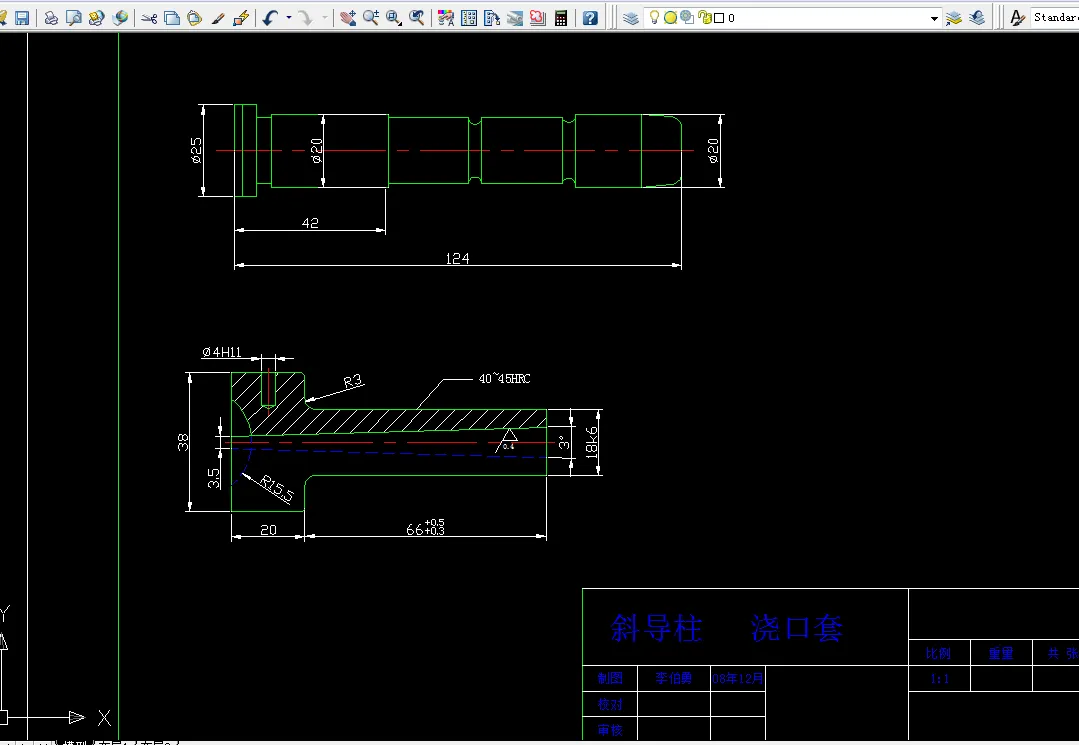This screenshot has width=1079, height=745.
Task: Toggle layer 0 lock padlock icon
Action: pos(703,18)
